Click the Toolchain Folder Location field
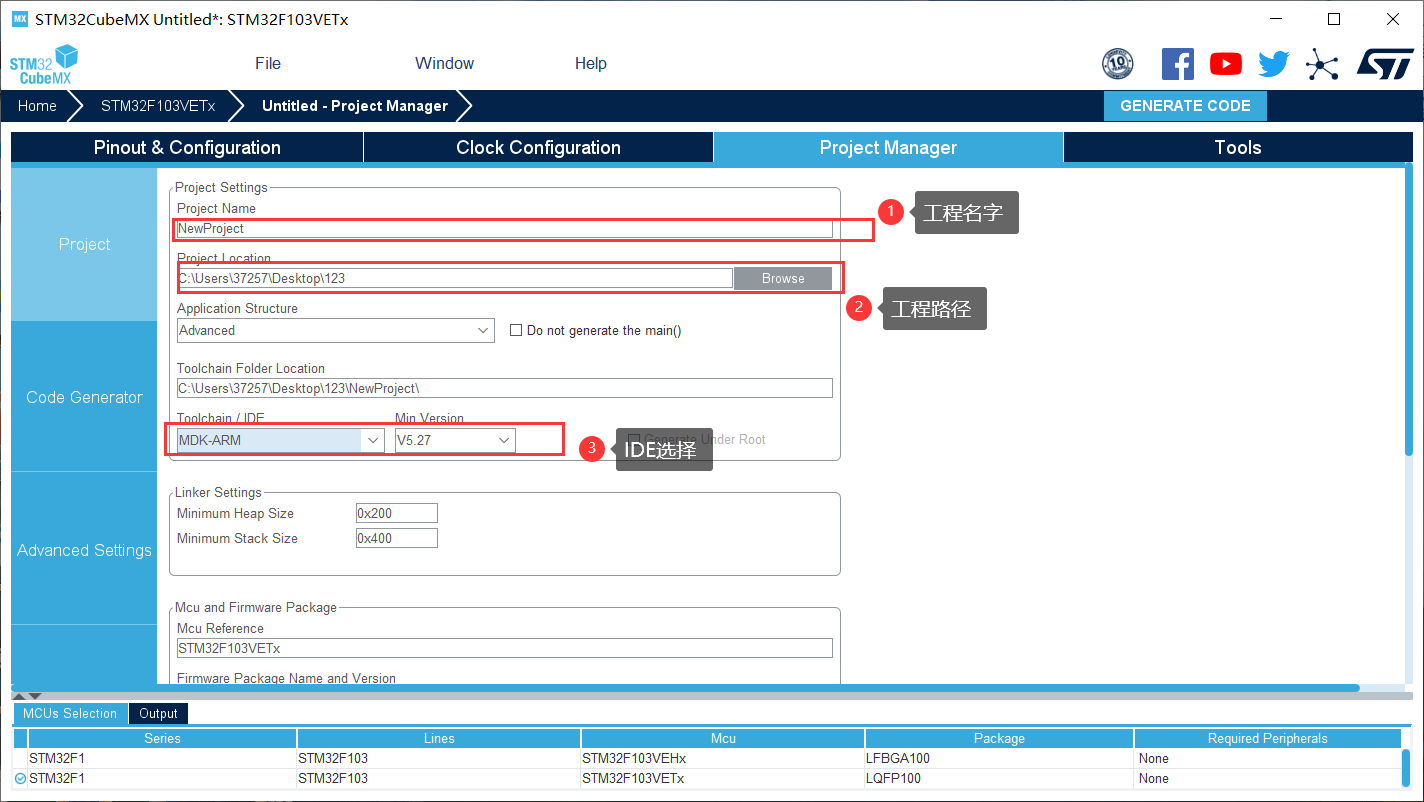This screenshot has width=1424, height=802. 504,388
